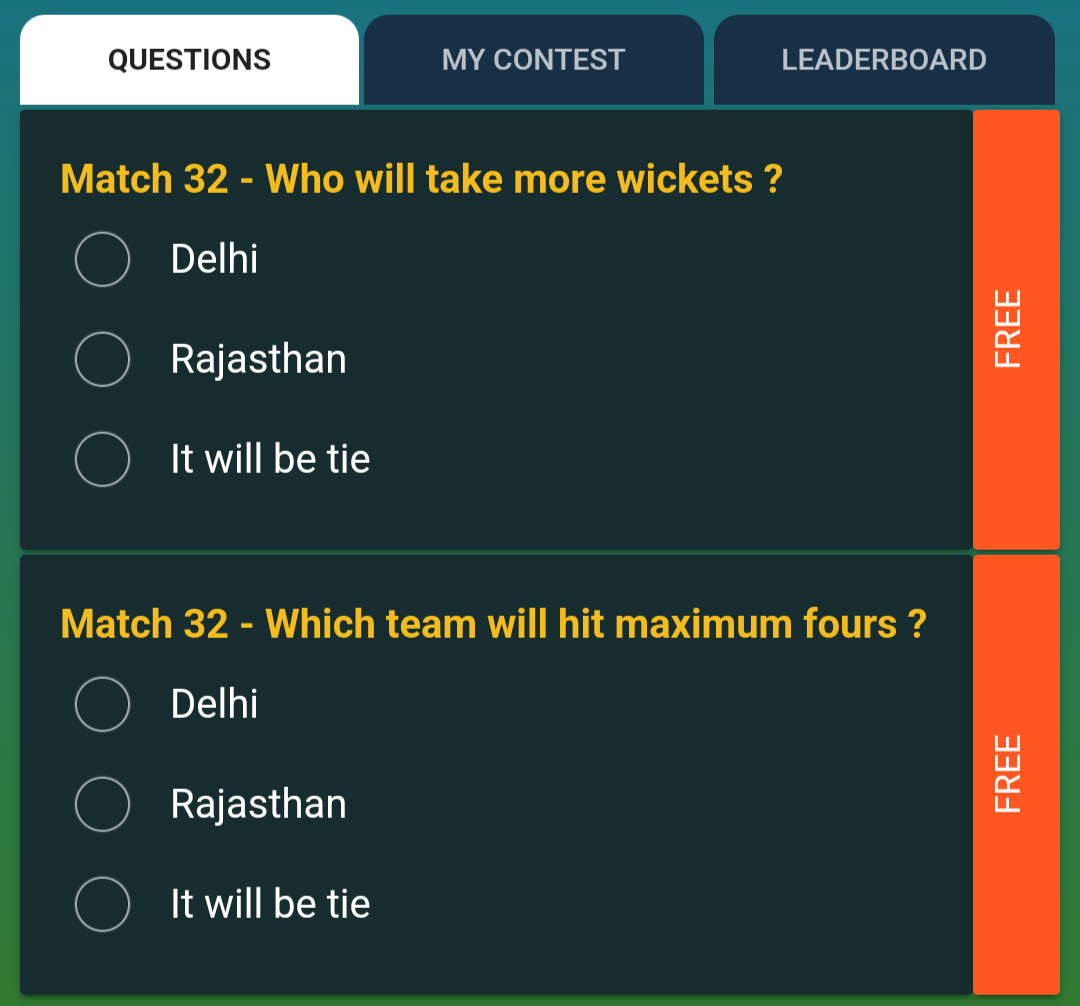The height and width of the screenshot is (1006, 1080).
Task: Choose Rajasthan radio button for more wickets
Action: (102, 359)
